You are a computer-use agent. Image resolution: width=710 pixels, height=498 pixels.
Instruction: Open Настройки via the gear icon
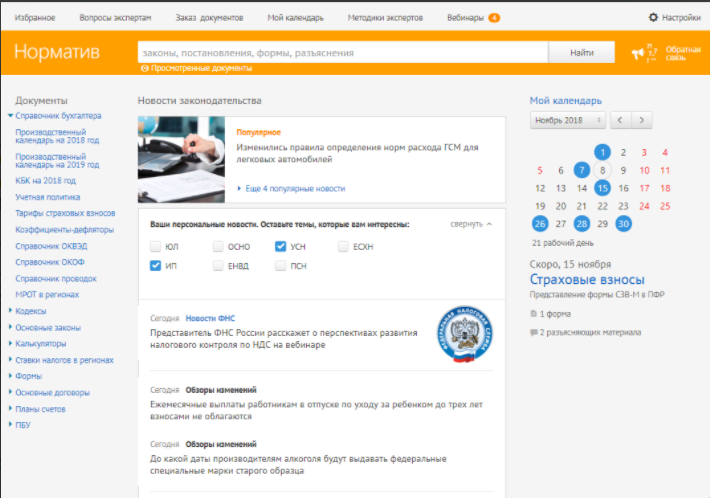pyautogui.click(x=653, y=18)
